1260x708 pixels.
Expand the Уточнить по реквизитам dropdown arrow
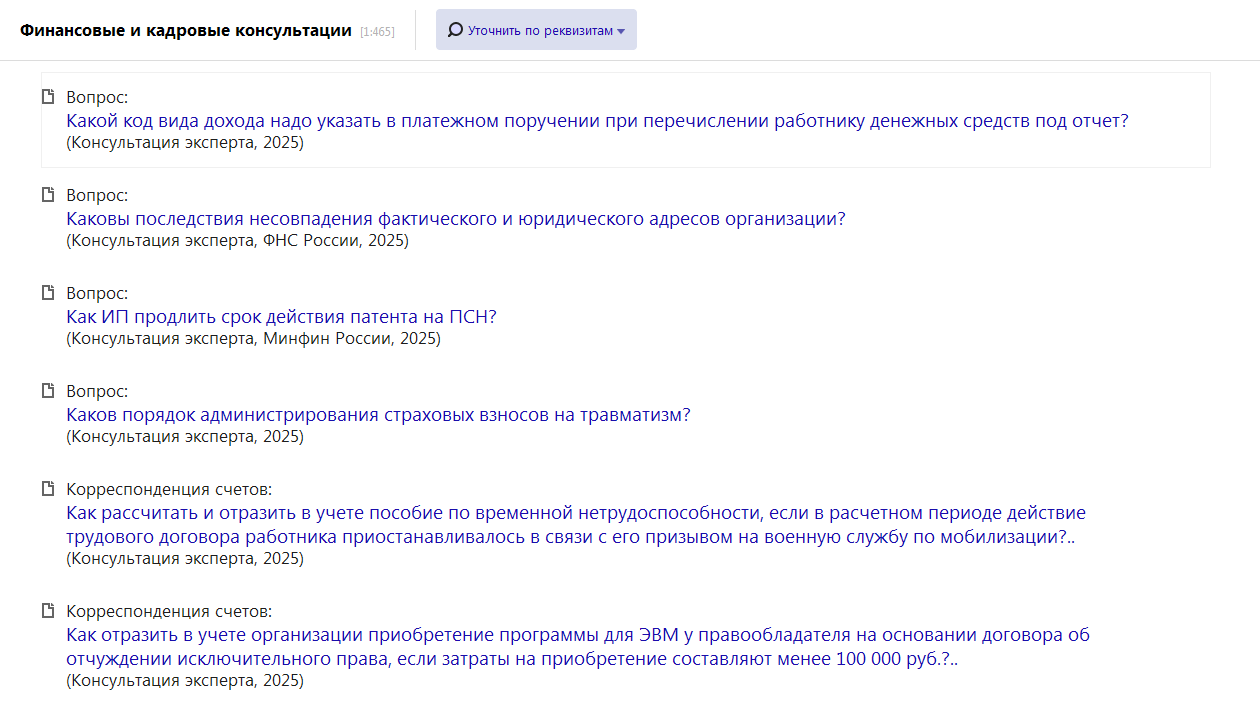(621, 31)
